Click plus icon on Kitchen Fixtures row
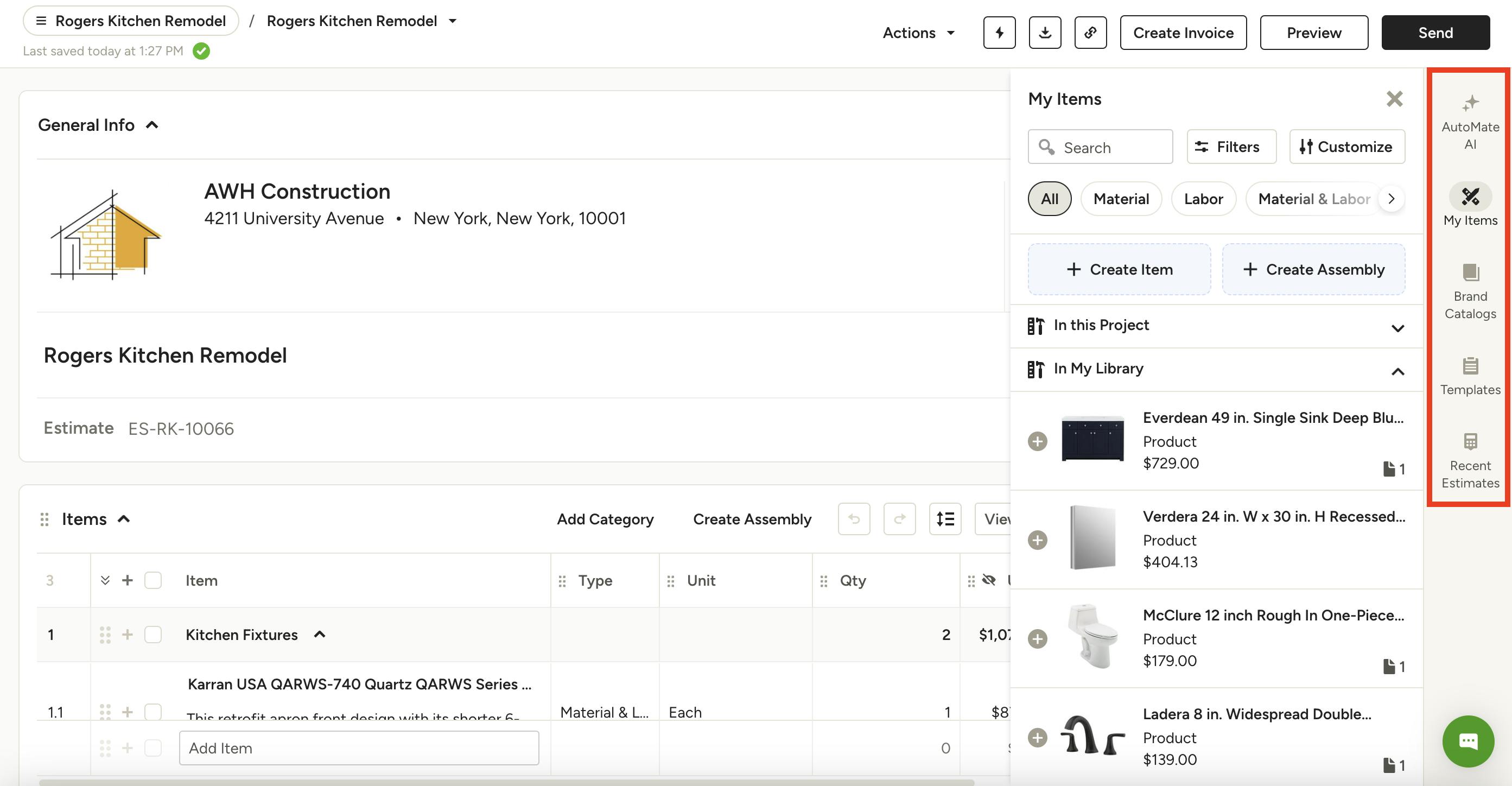1512x786 pixels. point(127,634)
